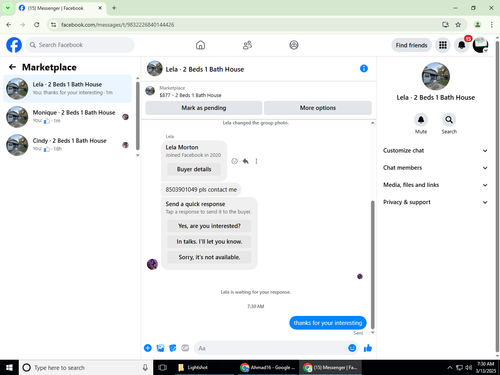Mute the conversation with bell icon

point(421,120)
